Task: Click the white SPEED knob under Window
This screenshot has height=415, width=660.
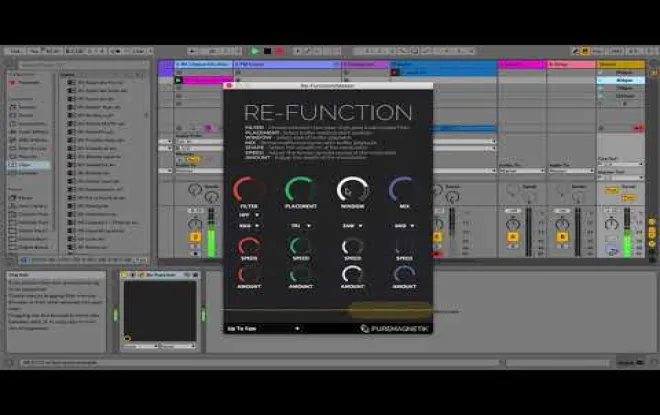Action: coord(352,246)
